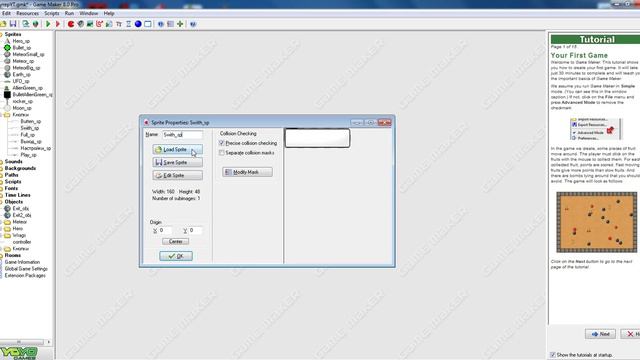Click the Center origin button
The image size is (640, 360).
pos(176,241)
